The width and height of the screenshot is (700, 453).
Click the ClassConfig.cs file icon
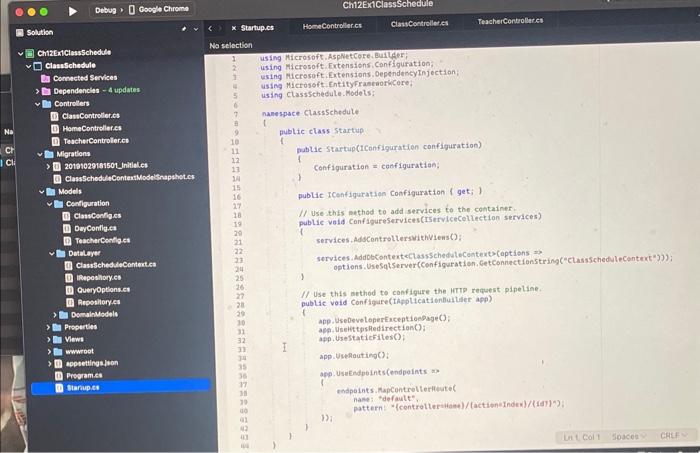67,216
